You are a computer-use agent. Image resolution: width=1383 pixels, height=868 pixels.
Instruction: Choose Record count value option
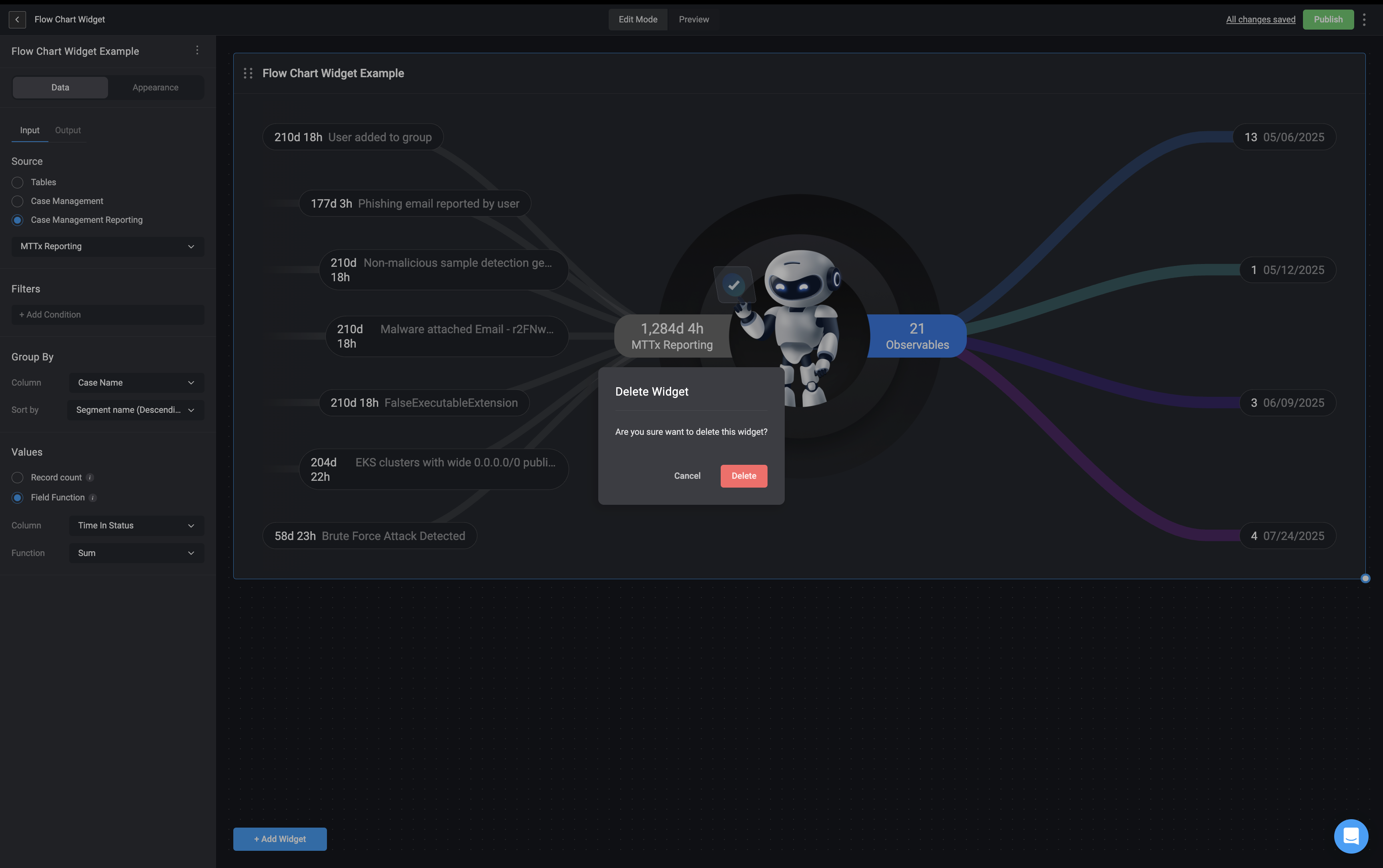click(17, 478)
